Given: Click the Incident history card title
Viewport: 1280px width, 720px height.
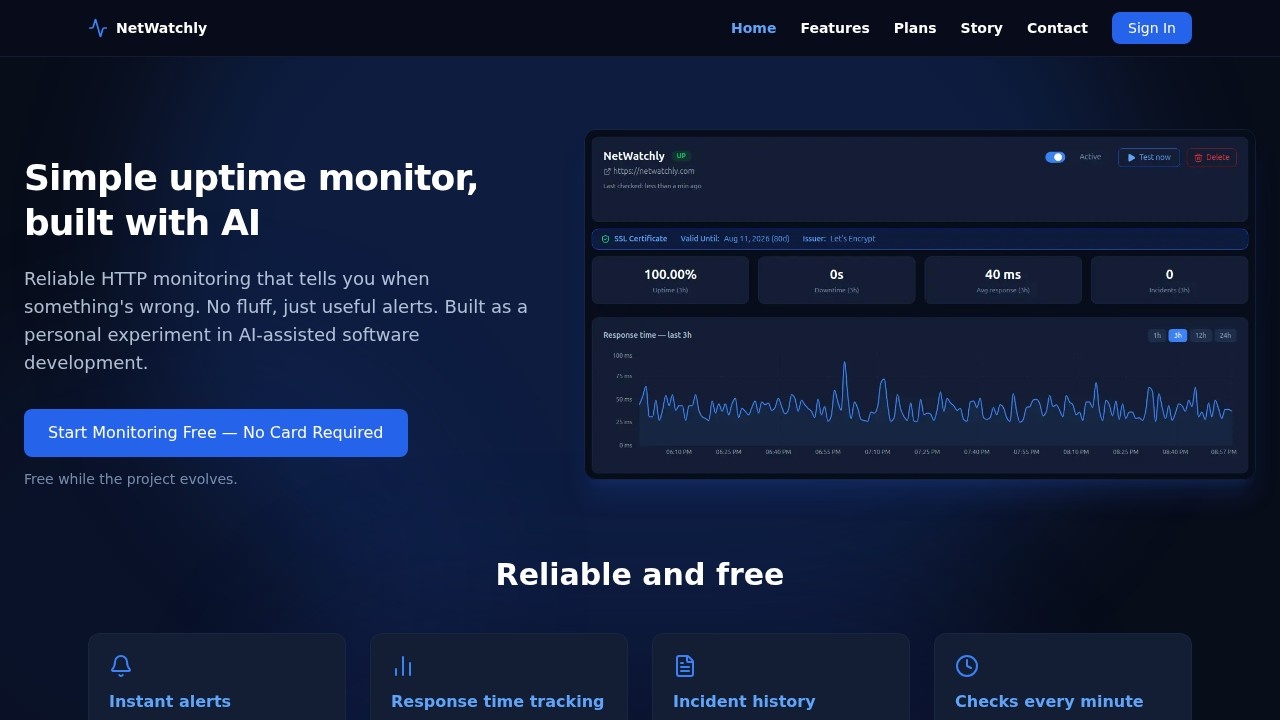Looking at the screenshot, I should pos(744,702).
